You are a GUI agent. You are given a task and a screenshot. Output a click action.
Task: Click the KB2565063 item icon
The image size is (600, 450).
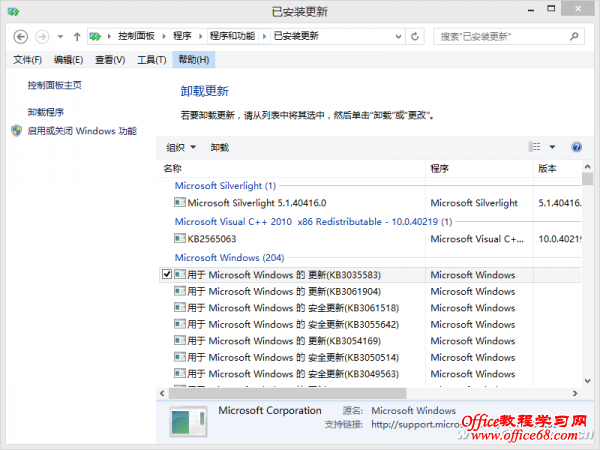pyautogui.click(x=180, y=239)
